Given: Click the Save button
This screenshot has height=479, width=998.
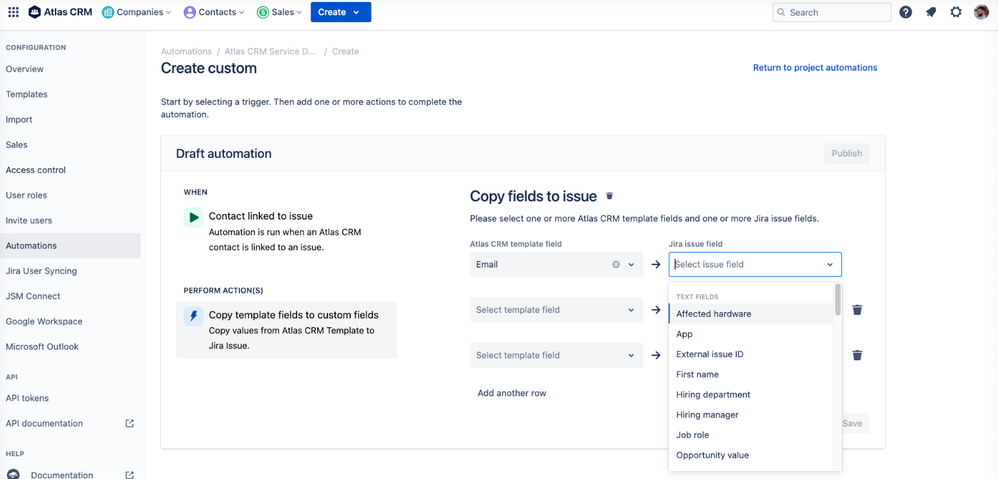Looking at the screenshot, I should (x=853, y=424).
